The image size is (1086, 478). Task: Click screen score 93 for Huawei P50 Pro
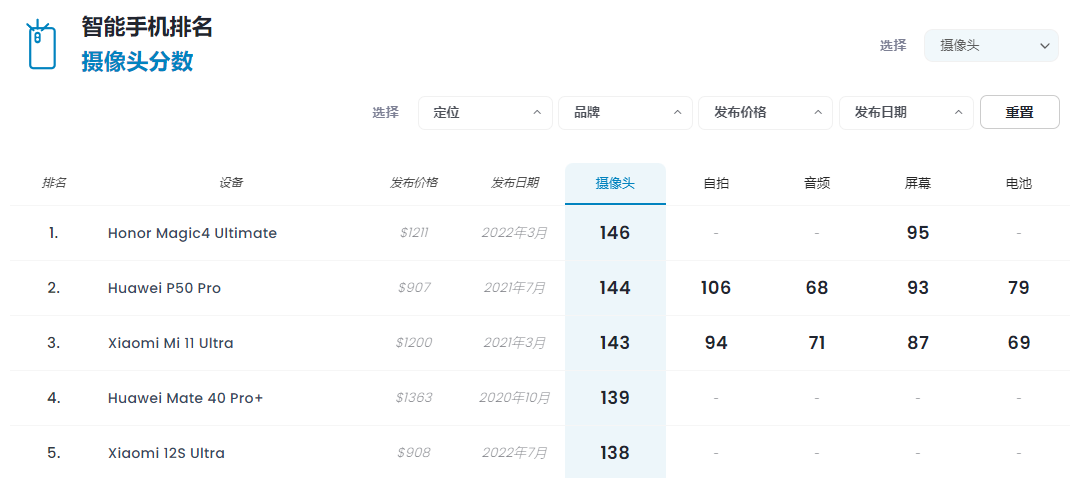(918, 288)
